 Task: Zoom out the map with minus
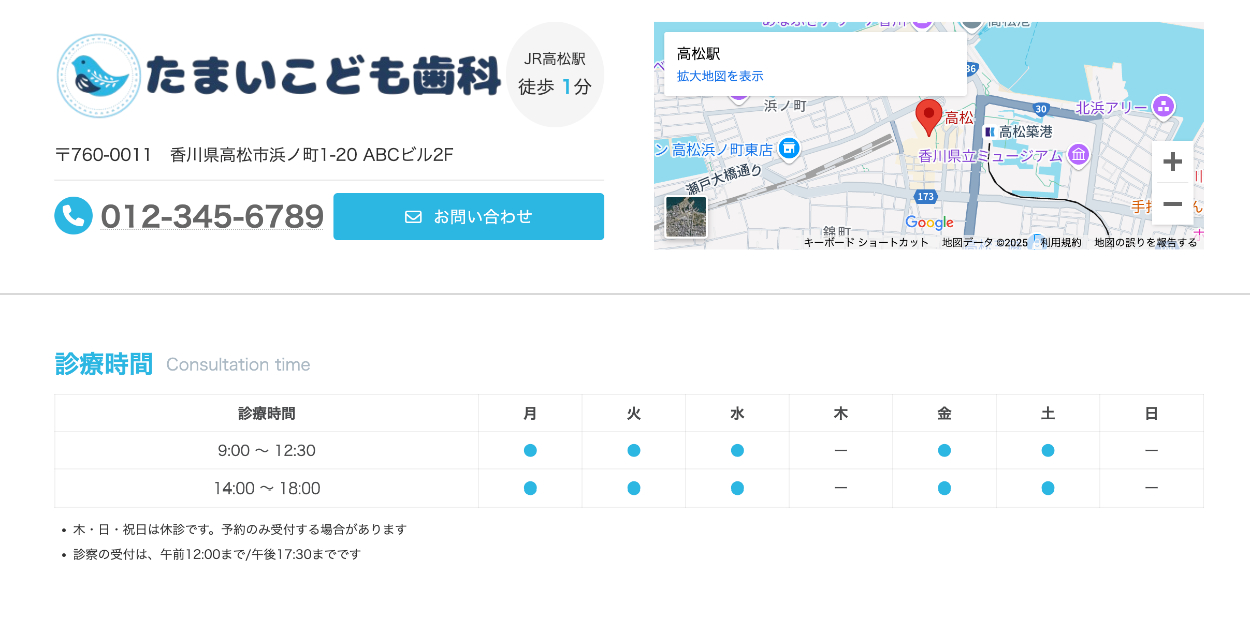(x=1172, y=204)
